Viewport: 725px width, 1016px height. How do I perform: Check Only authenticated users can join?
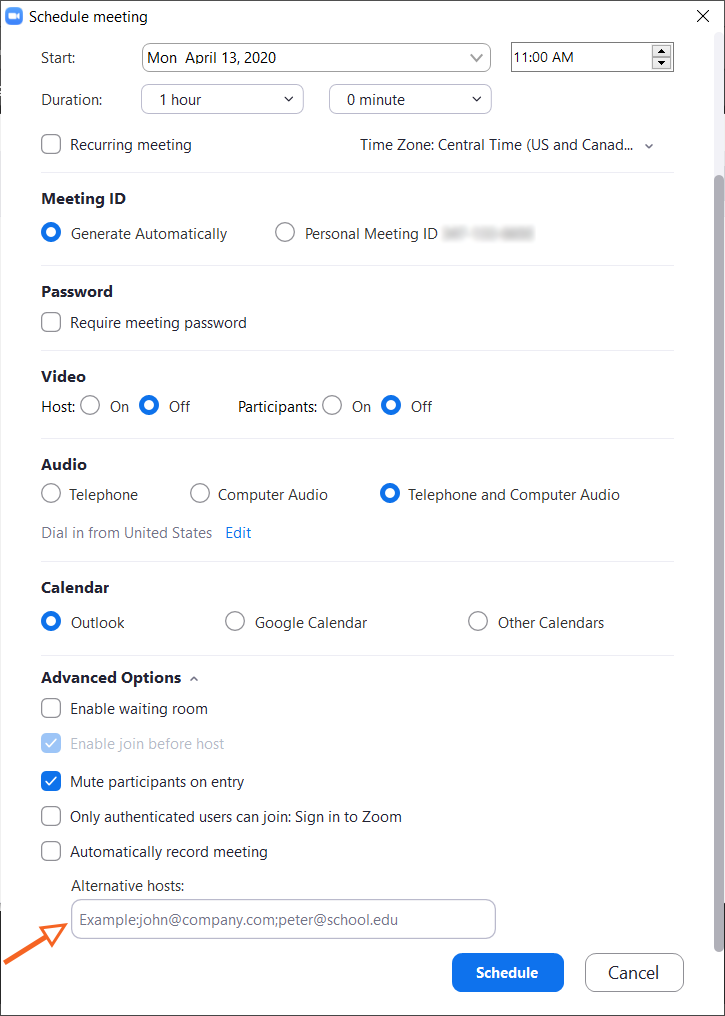pos(50,816)
